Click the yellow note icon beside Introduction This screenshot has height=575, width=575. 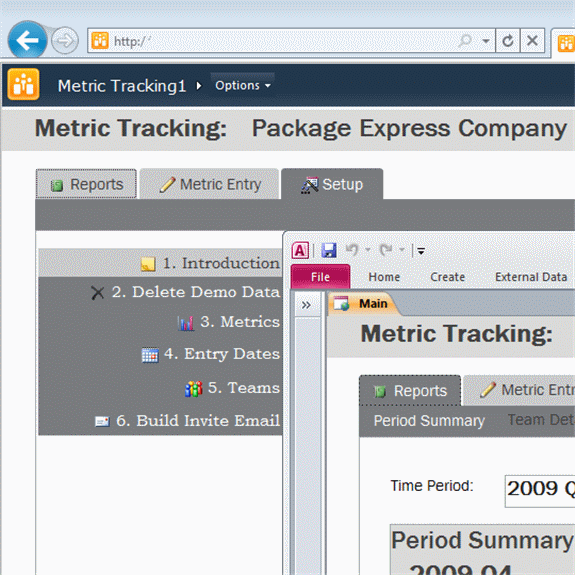coord(148,264)
